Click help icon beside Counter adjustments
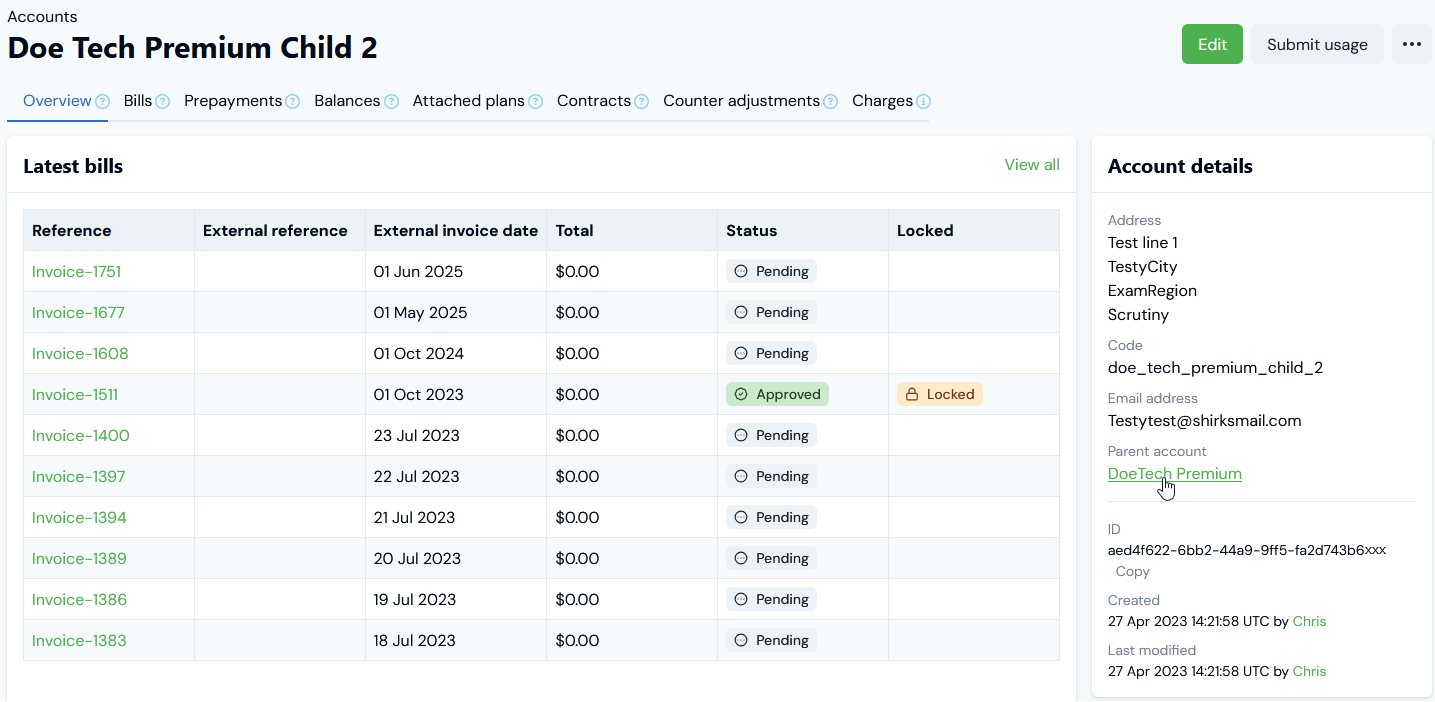The image size is (1435, 702). pyautogui.click(x=830, y=101)
